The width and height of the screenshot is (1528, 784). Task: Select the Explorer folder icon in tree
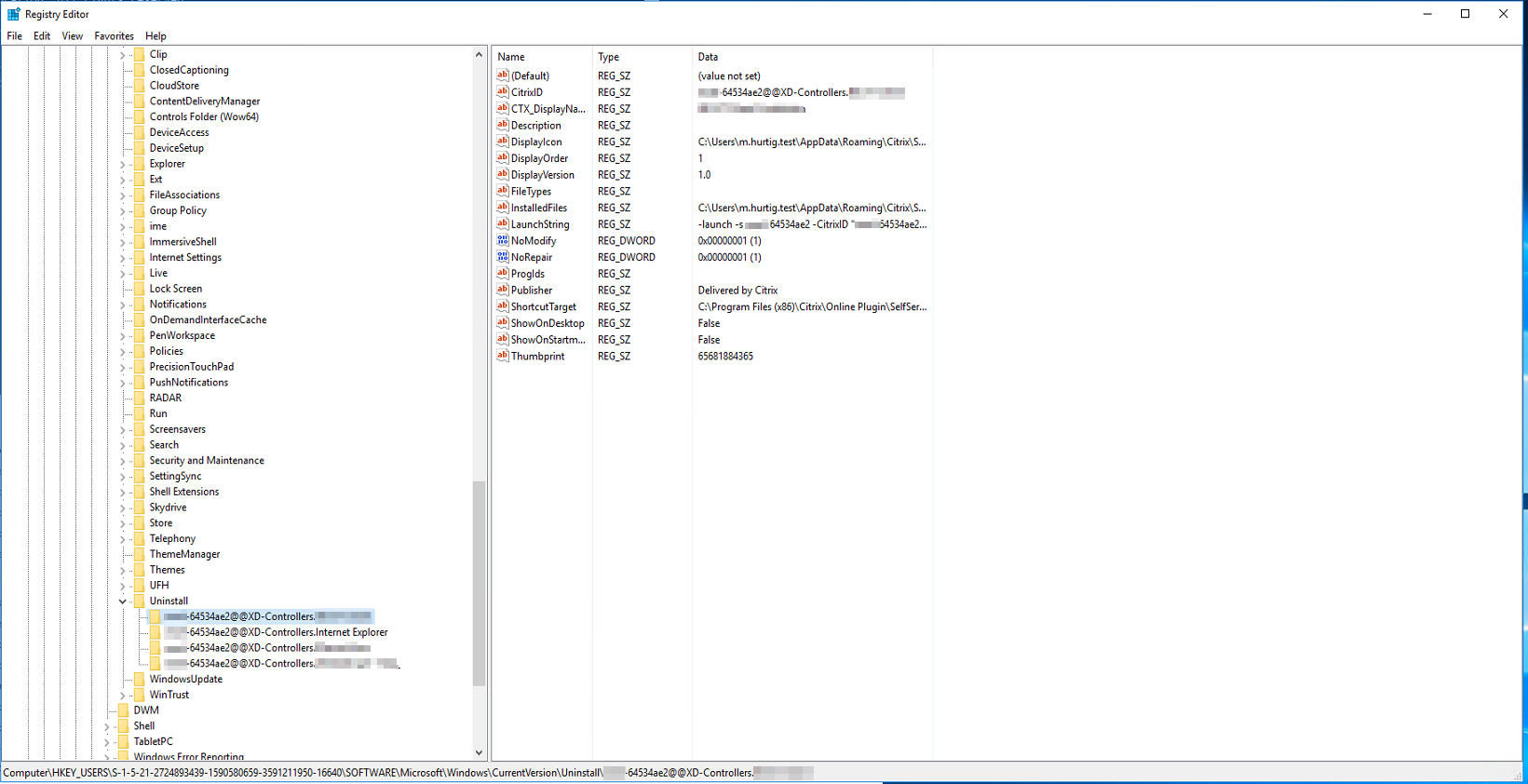pos(139,164)
